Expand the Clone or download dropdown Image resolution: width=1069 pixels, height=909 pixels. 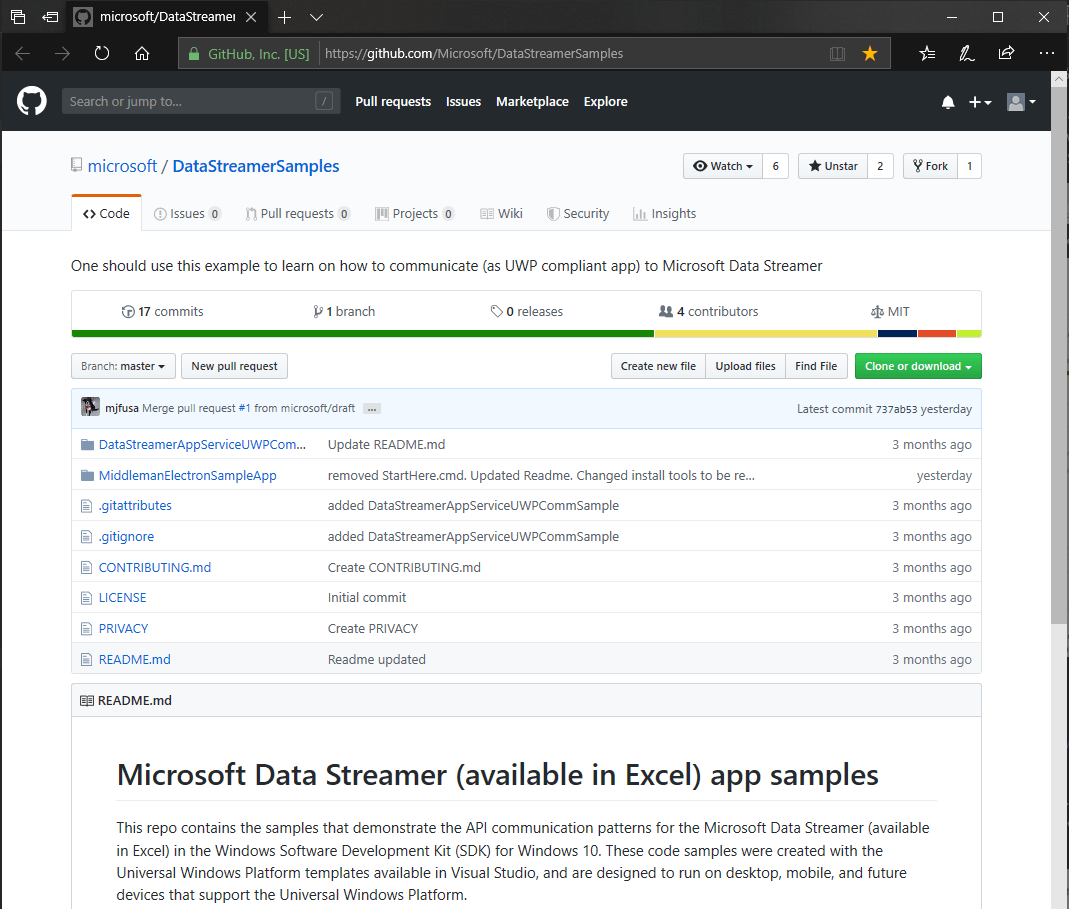917,366
